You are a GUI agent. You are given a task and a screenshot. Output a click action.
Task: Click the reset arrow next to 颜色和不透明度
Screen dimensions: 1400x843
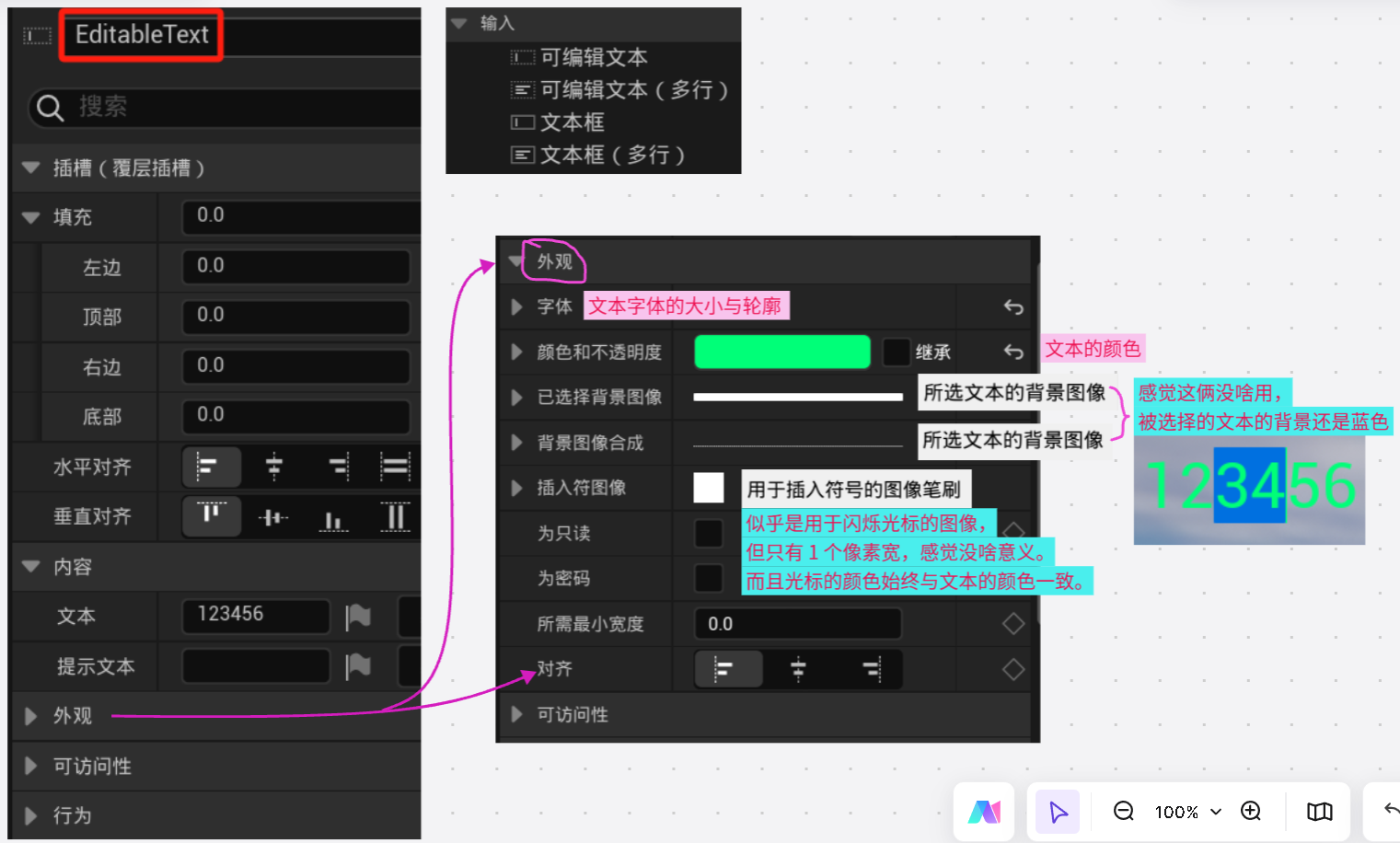[1012, 352]
